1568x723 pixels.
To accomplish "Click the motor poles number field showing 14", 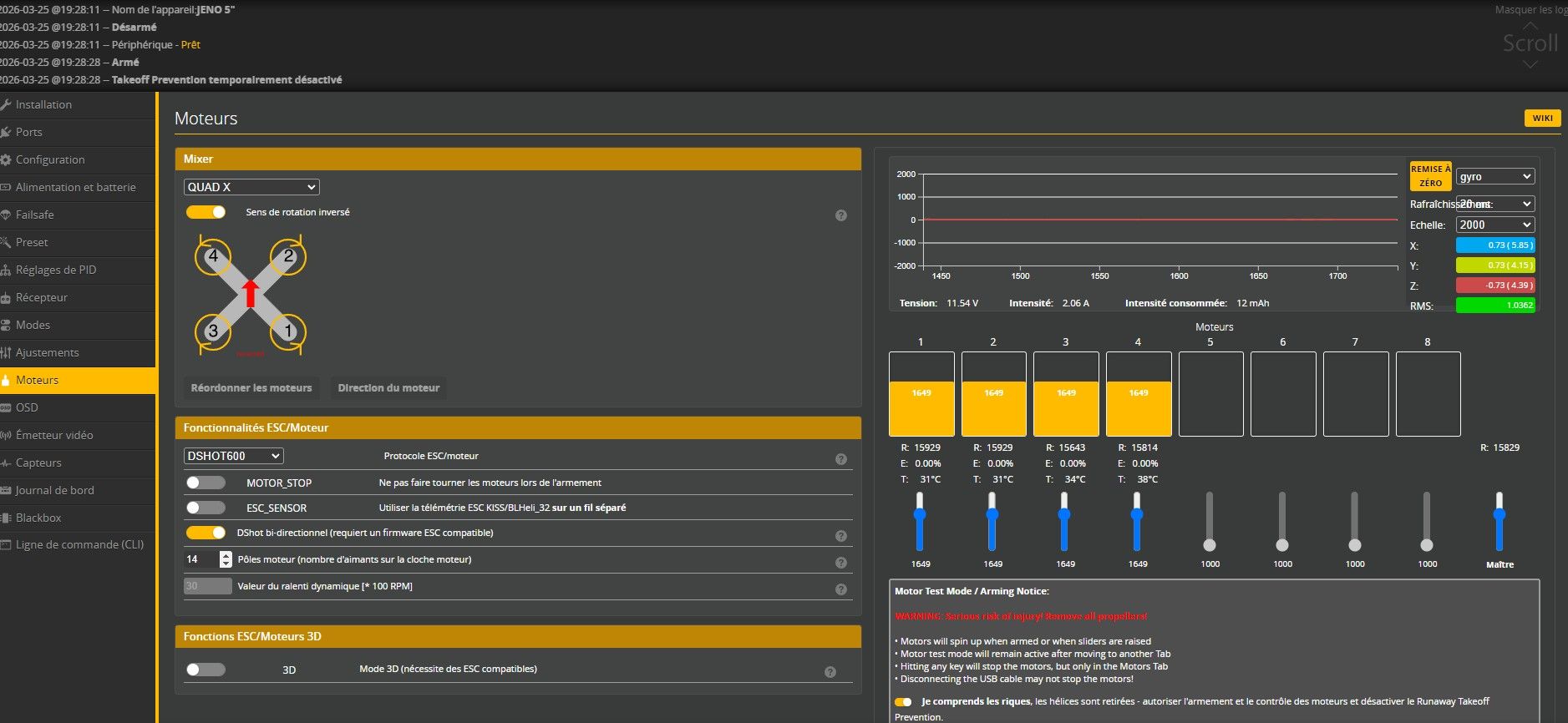I will click(200, 559).
